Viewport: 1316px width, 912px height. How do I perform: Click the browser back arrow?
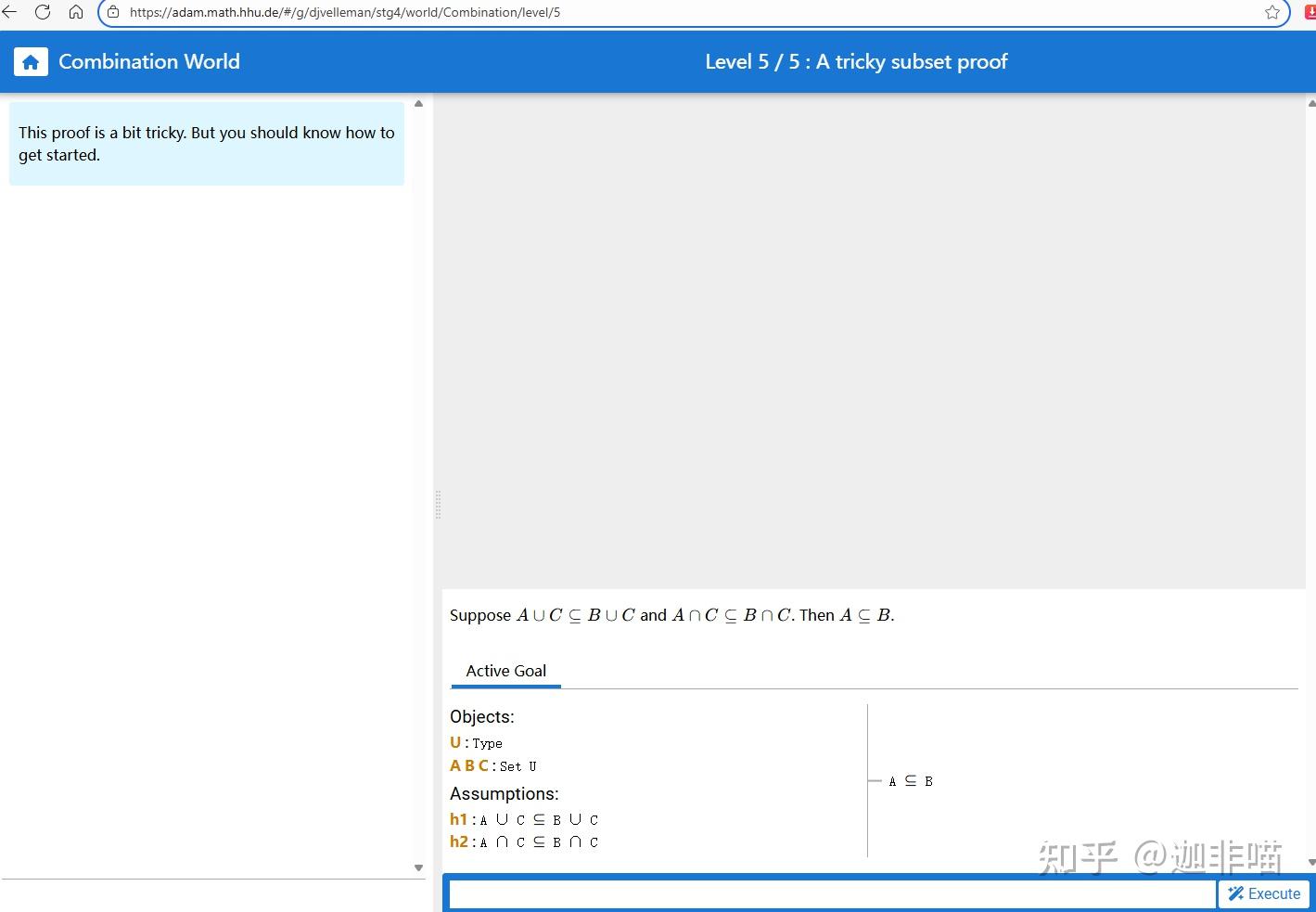pos(11,12)
